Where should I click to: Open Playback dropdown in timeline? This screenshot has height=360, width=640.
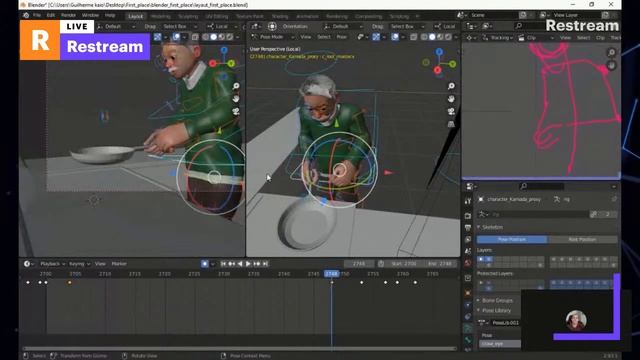pos(53,264)
